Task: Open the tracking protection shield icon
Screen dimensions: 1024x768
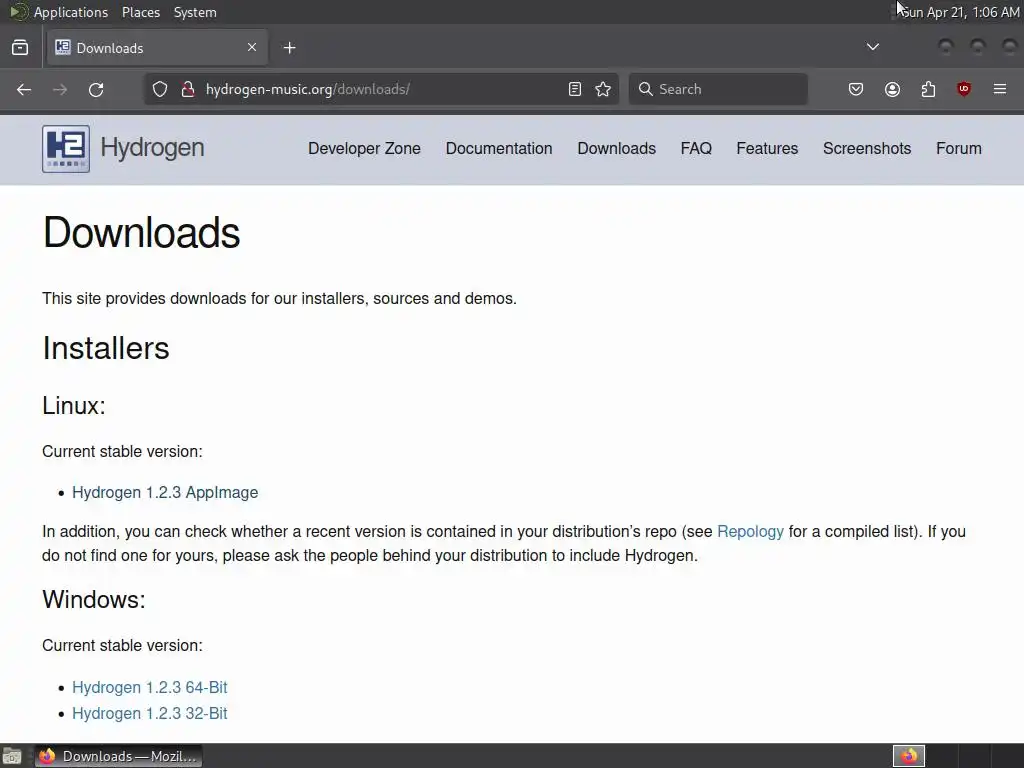Action: tap(160, 89)
